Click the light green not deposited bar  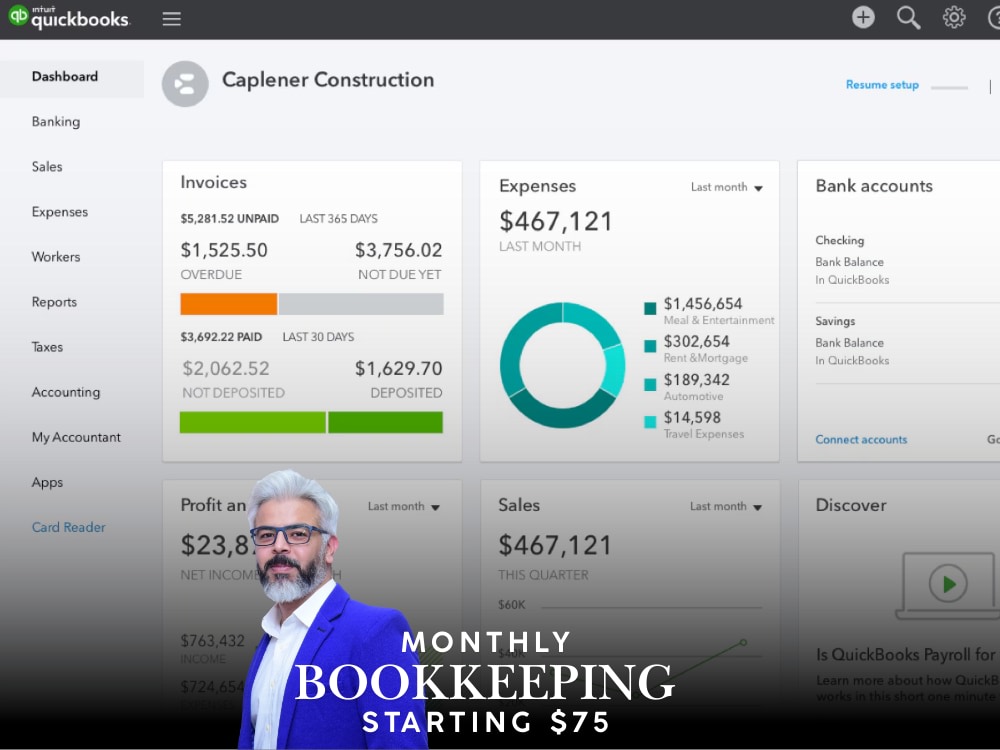pyautogui.click(x=253, y=422)
